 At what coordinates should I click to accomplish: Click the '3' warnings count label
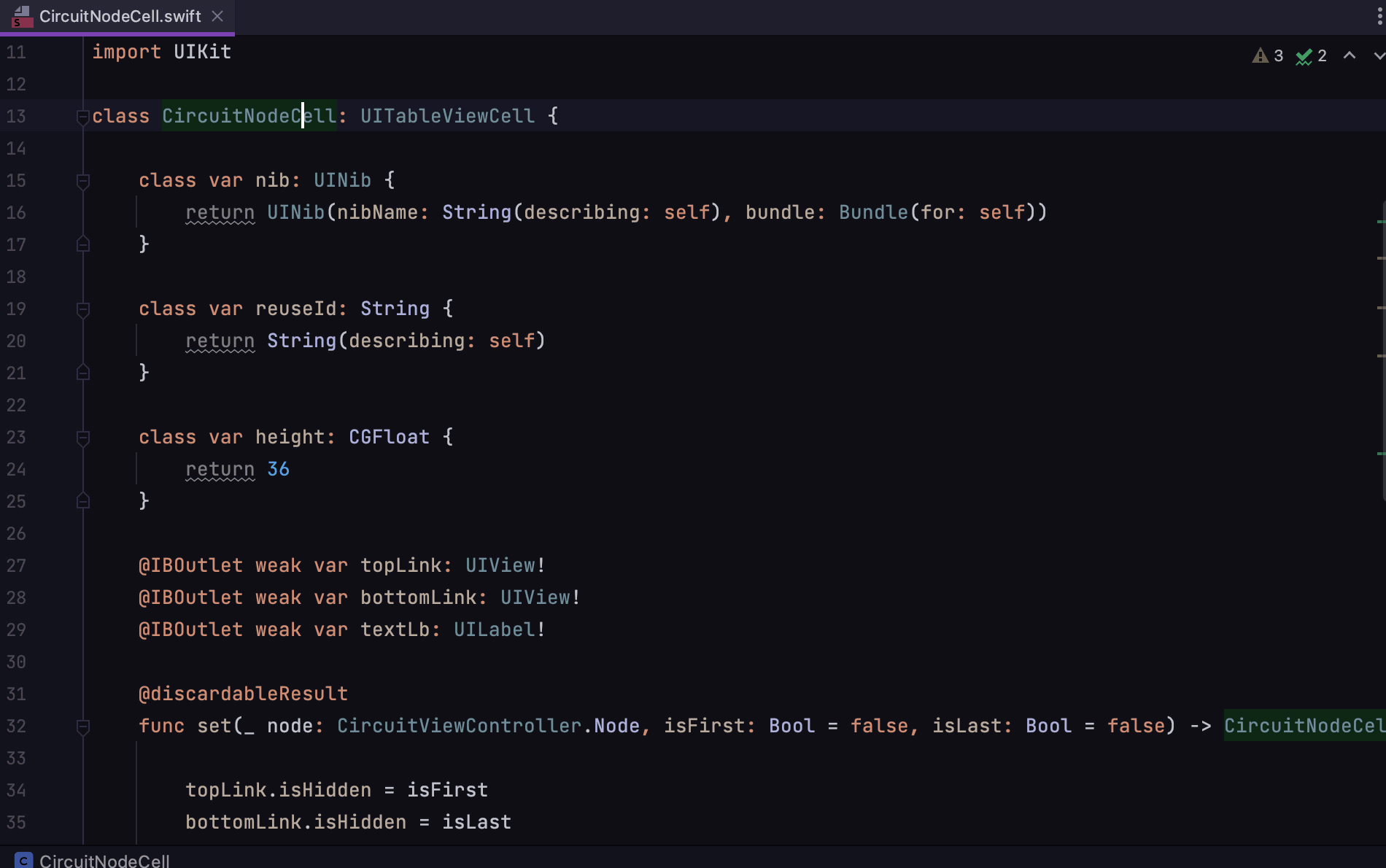click(x=1278, y=55)
